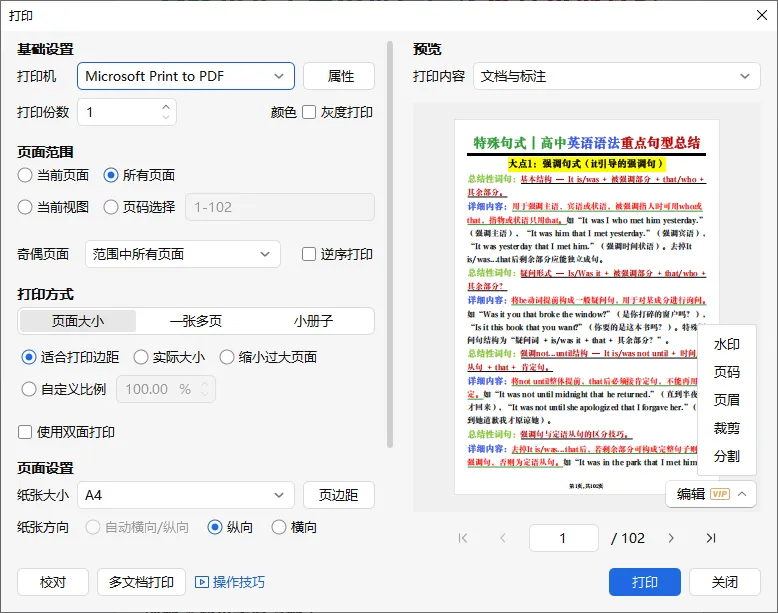The image size is (778, 613).
Task: Choose 分割 from edit menu
Action: 726,456
